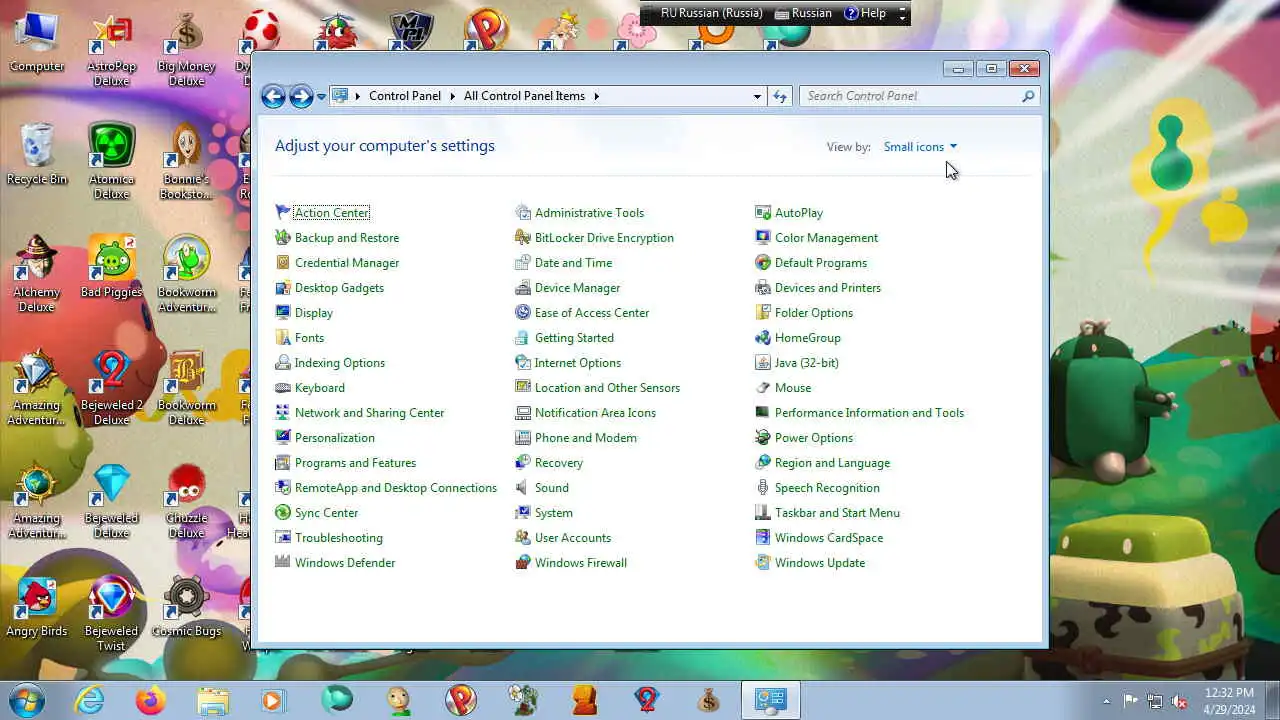
Task: Open Taskbar and Start Menu link
Action: (837, 512)
